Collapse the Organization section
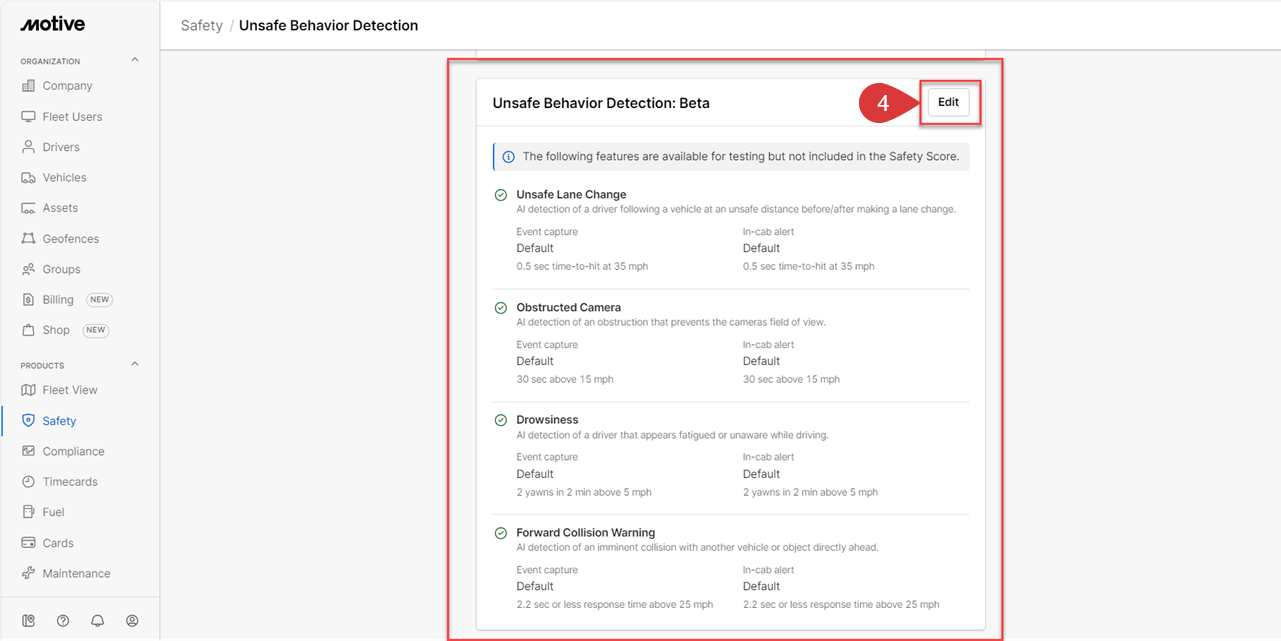The image size is (1281, 641). (x=135, y=61)
